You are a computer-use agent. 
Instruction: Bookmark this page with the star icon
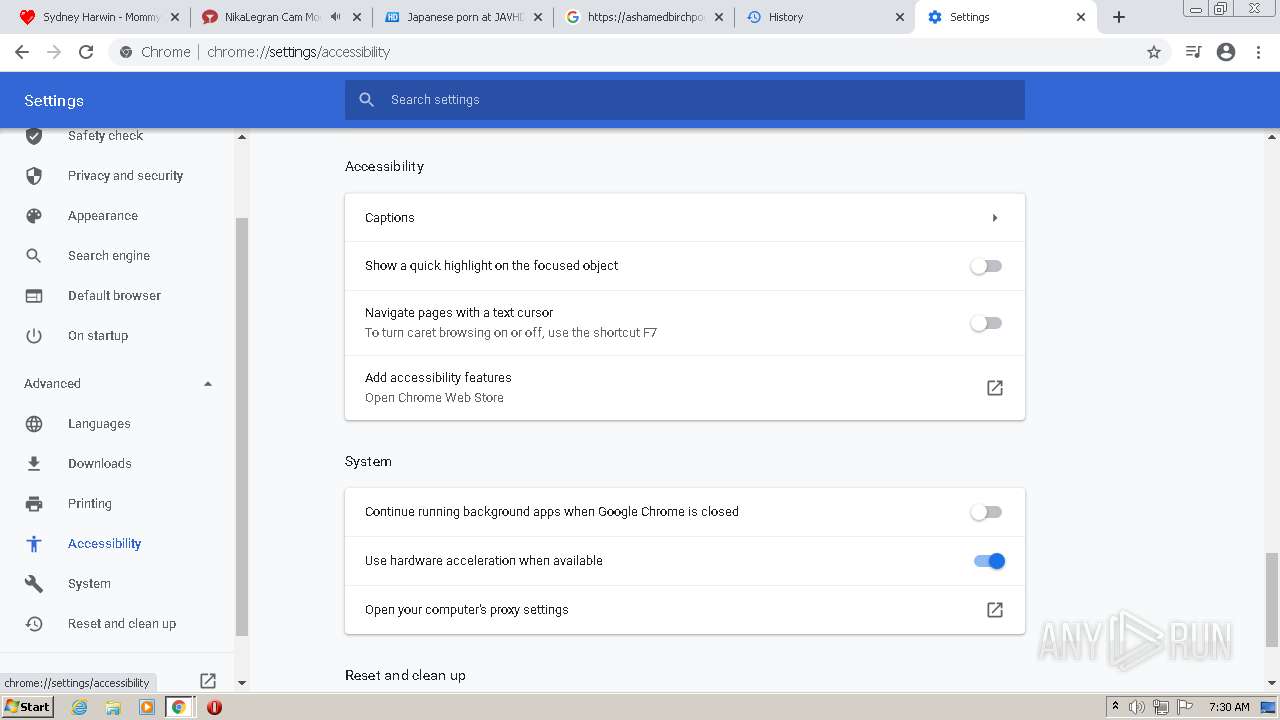pos(1154,52)
